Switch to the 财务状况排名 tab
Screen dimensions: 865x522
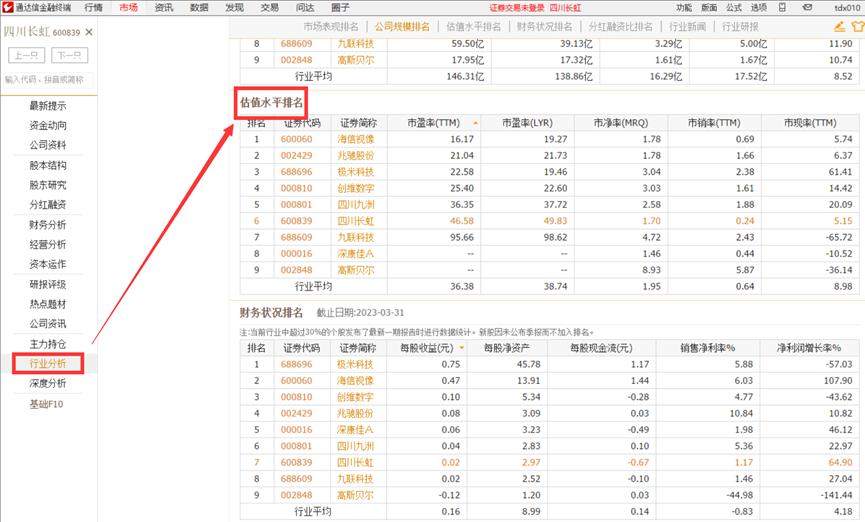544,26
